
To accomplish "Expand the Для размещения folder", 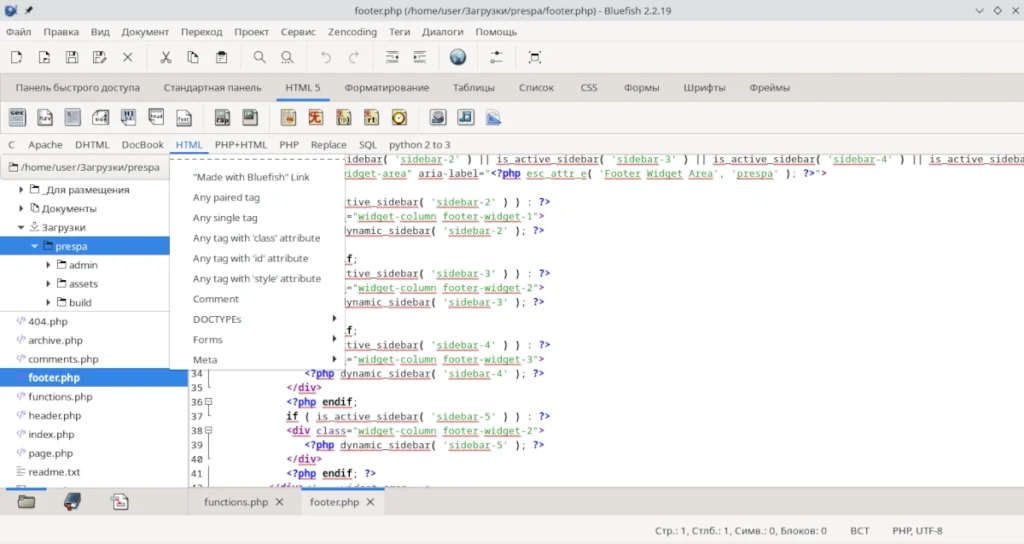I will click(x=21, y=189).
